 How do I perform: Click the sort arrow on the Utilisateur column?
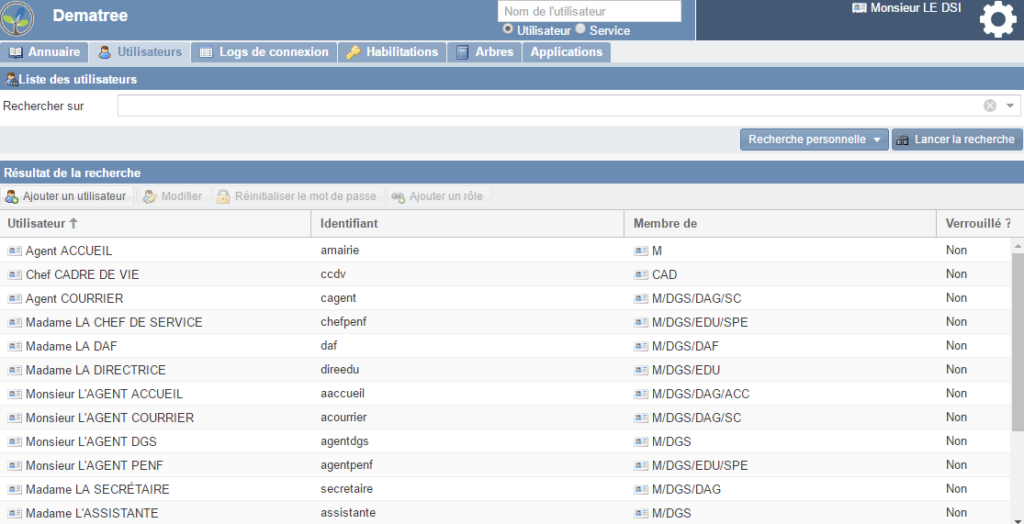tap(73, 223)
